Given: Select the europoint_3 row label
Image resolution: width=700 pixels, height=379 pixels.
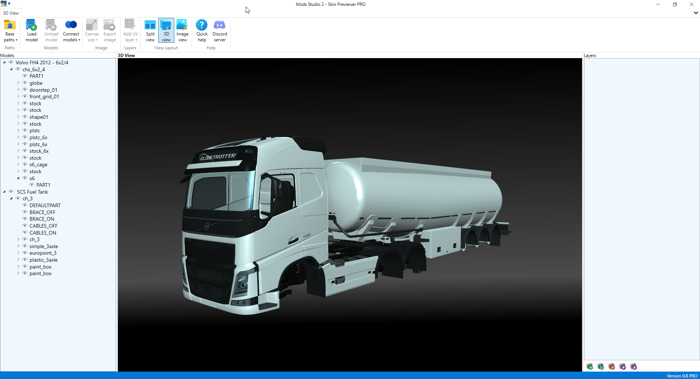Looking at the screenshot, I should (43, 253).
